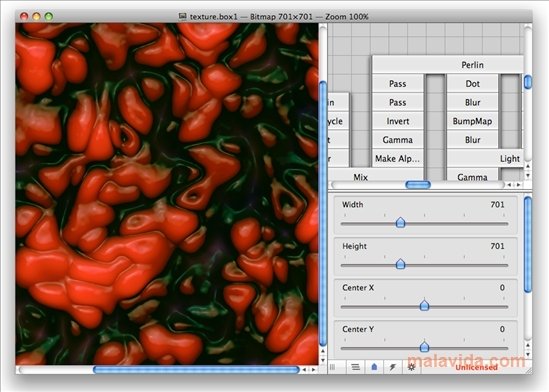The image size is (549, 392).
Task: Click down scroll arrow of preview vertical scrollbar
Action: click(323, 359)
